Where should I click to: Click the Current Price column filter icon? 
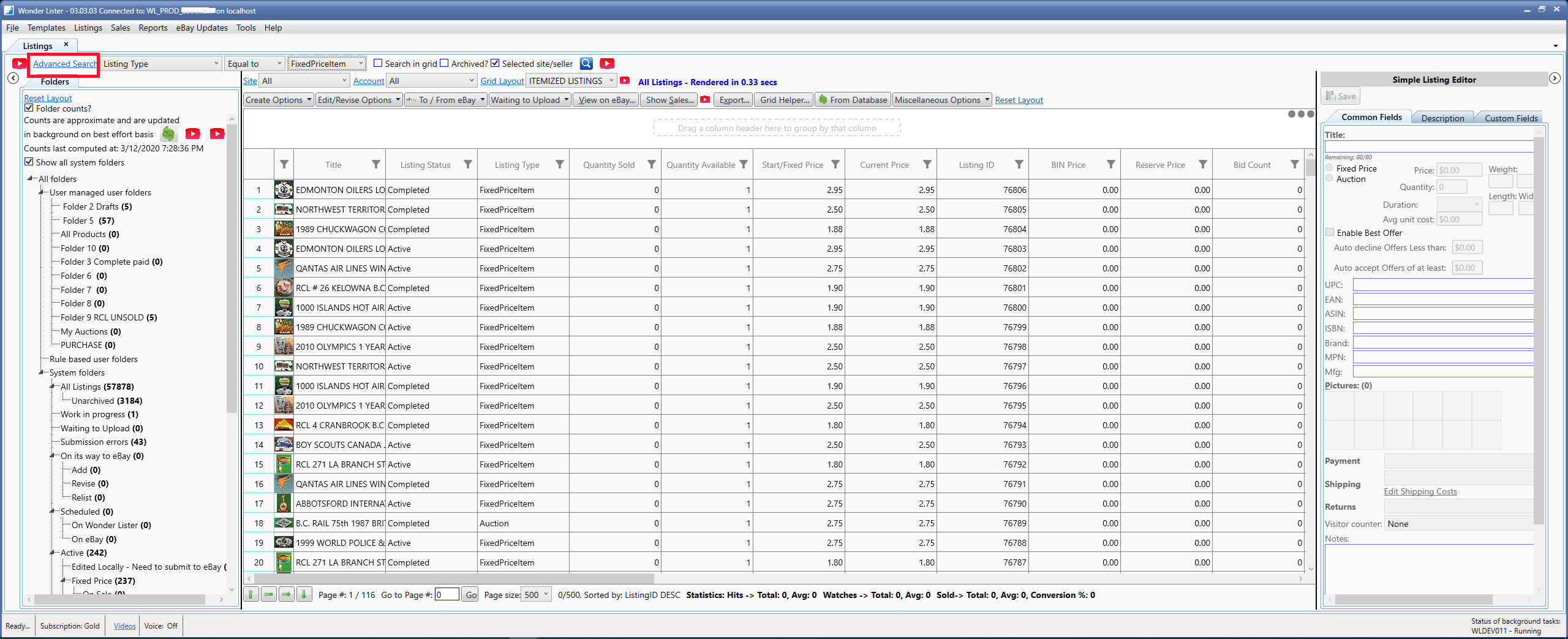927,164
